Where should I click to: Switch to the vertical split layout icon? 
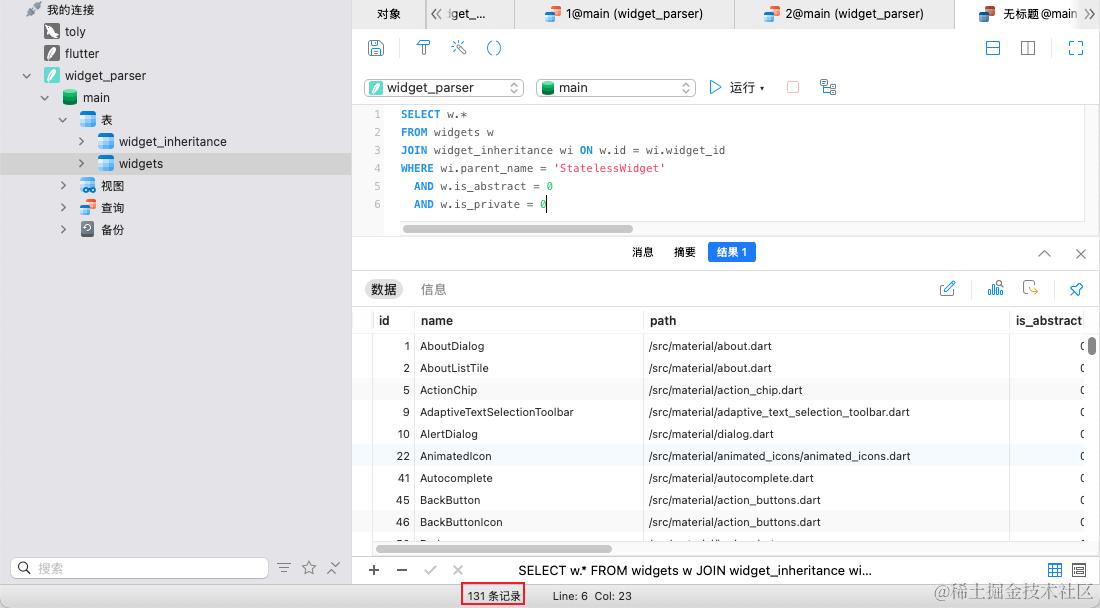pos(1028,48)
